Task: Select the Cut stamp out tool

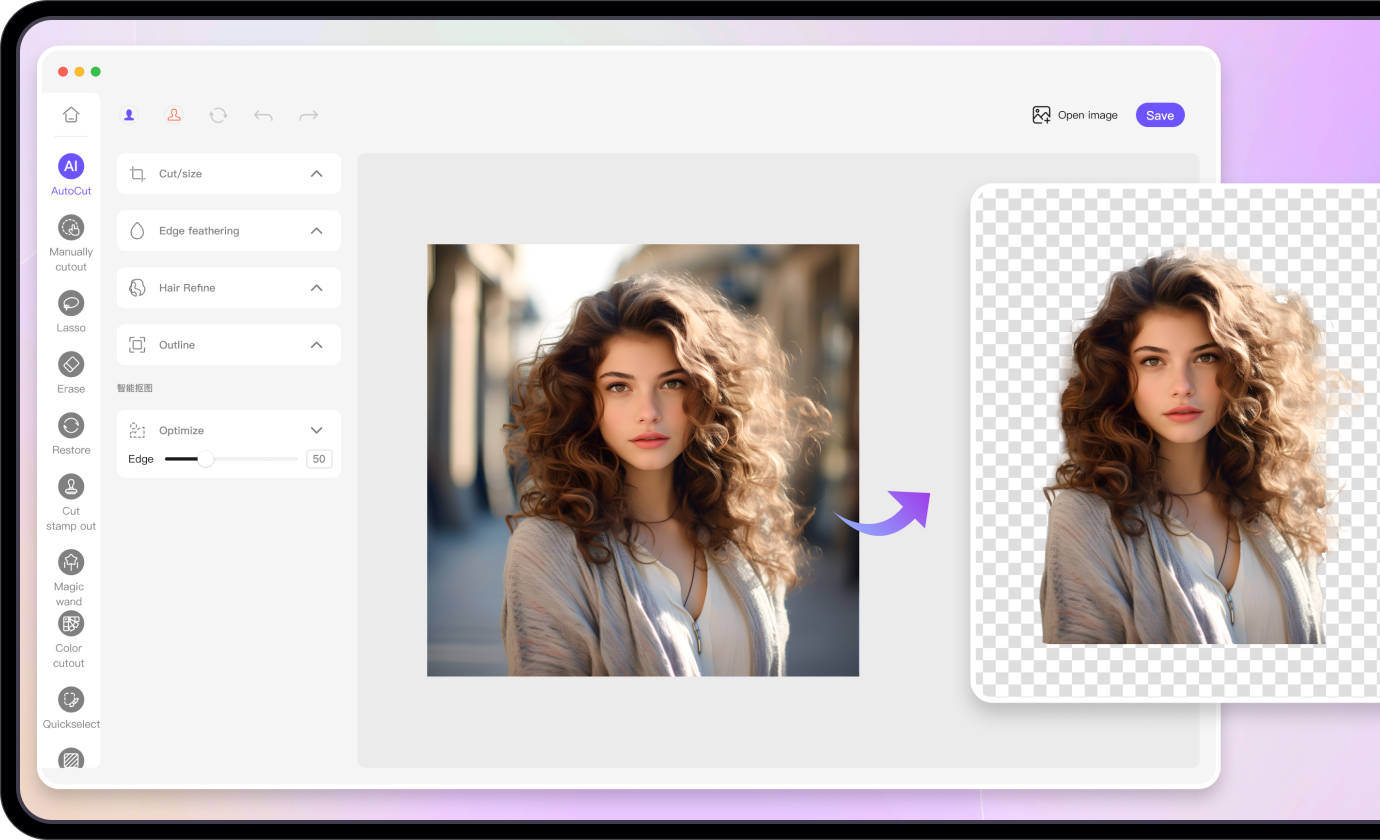Action: 71,487
